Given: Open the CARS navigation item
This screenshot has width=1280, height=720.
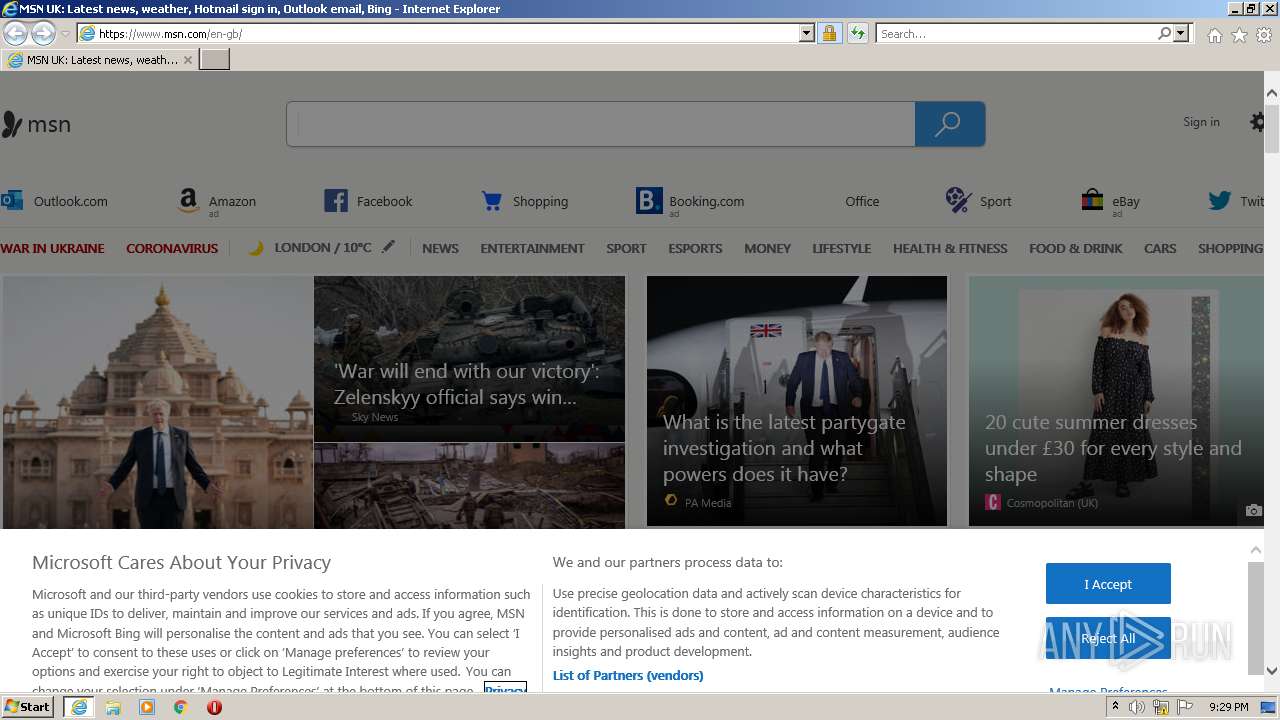Looking at the screenshot, I should pyautogui.click(x=1160, y=248).
